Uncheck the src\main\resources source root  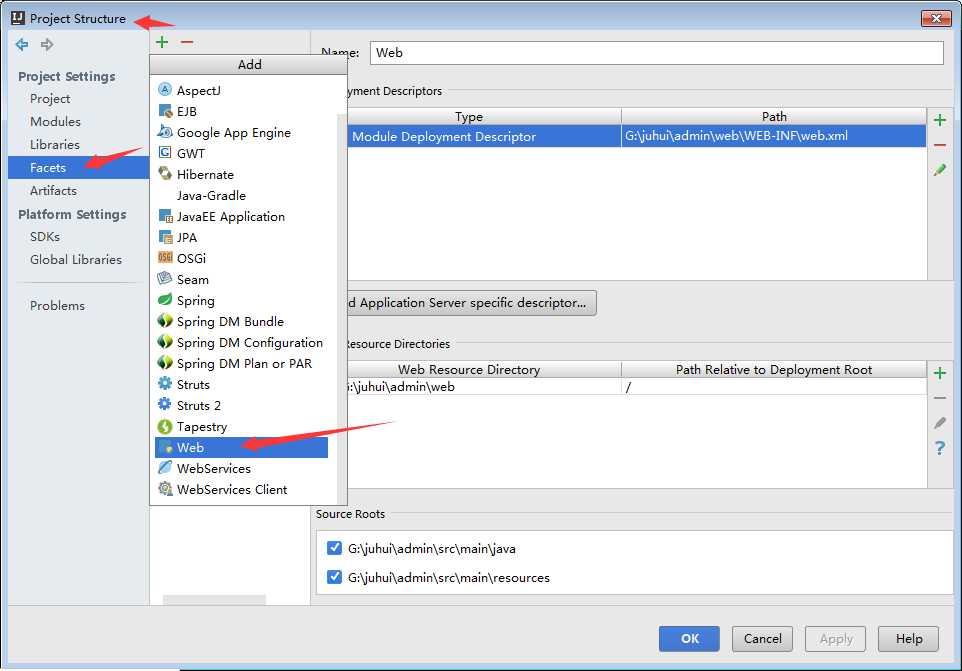(x=334, y=577)
